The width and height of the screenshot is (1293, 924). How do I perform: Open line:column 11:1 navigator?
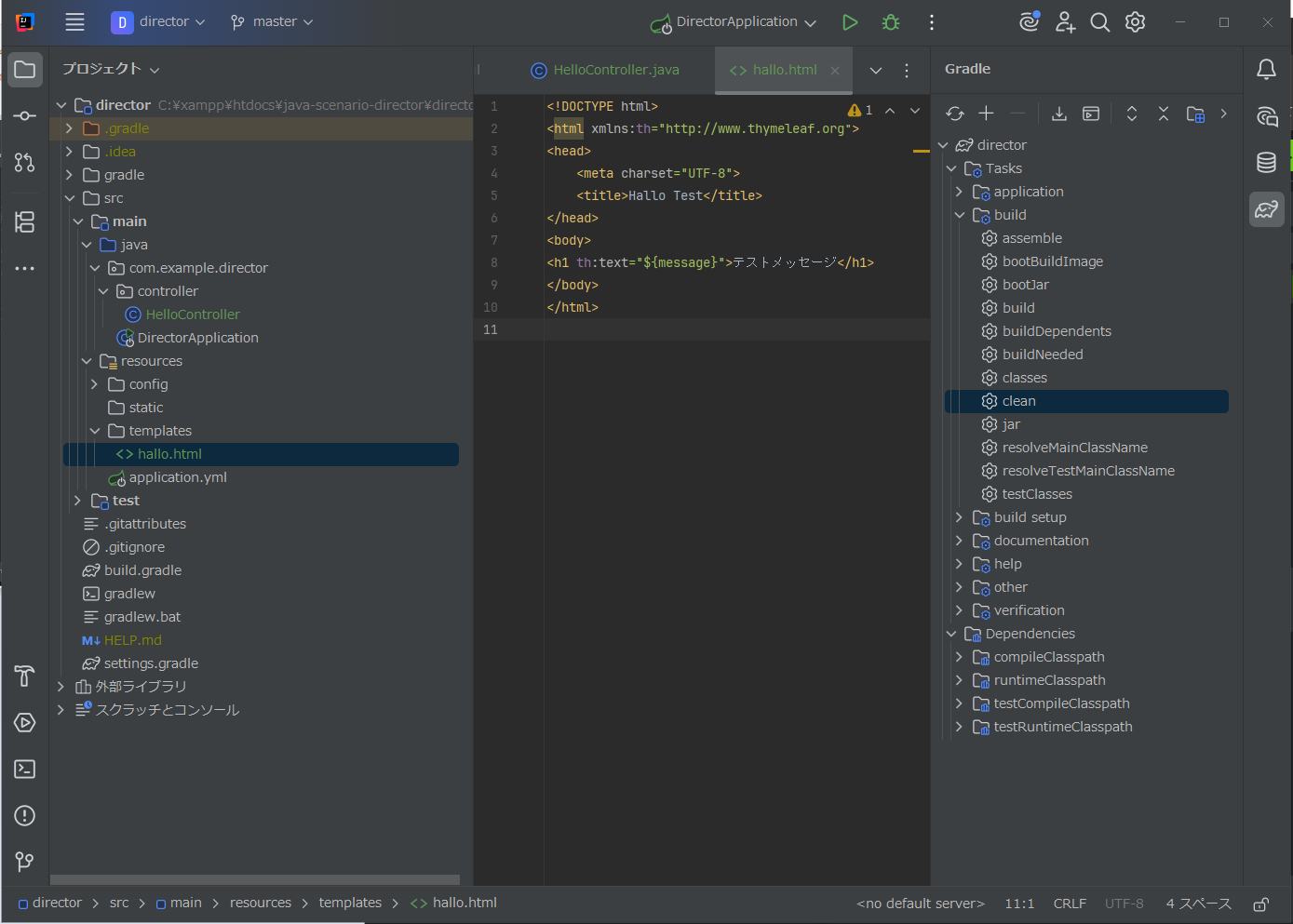click(x=1019, y=904)
